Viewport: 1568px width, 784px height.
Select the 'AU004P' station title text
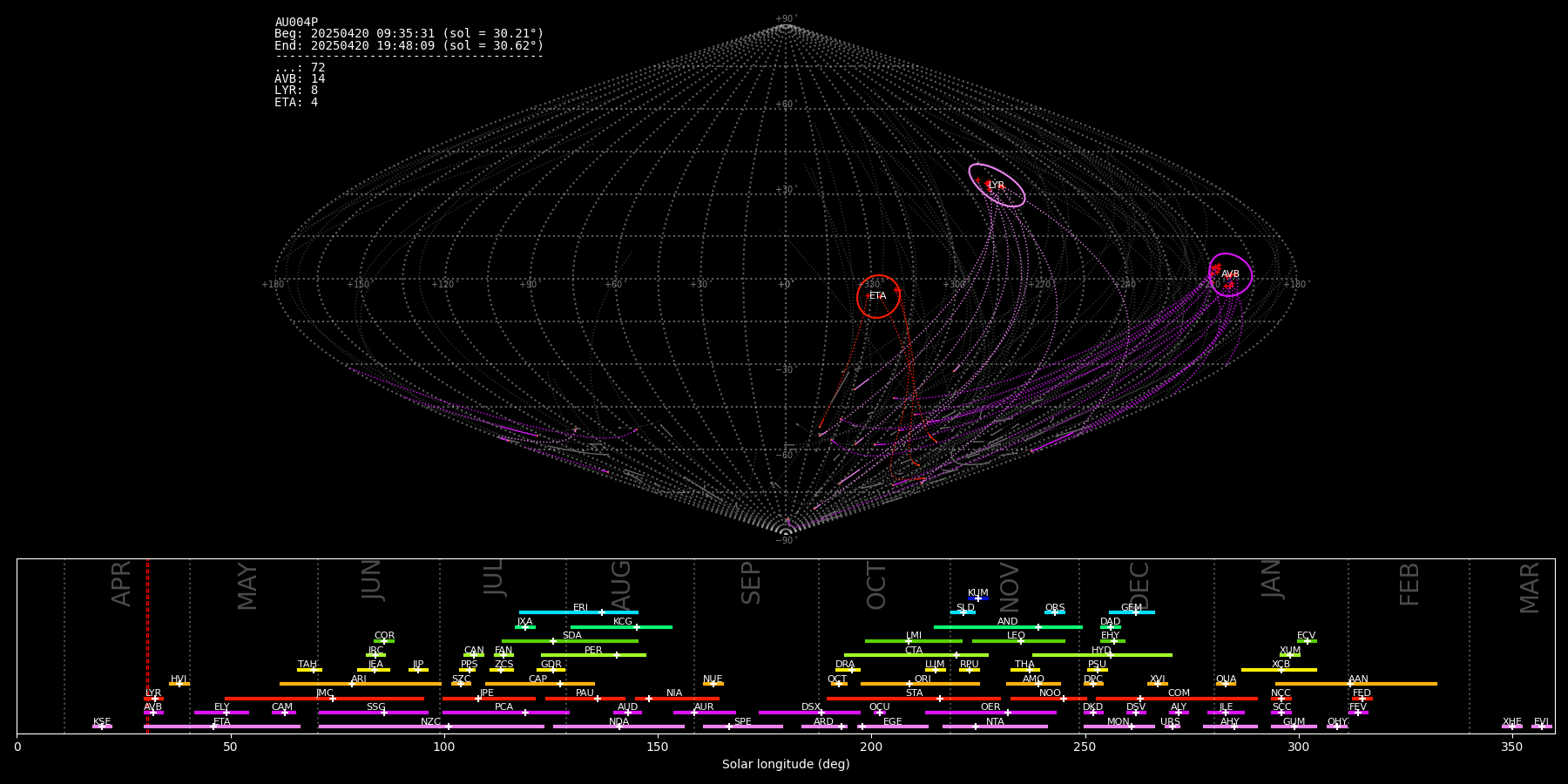click(x=296, y=22)
